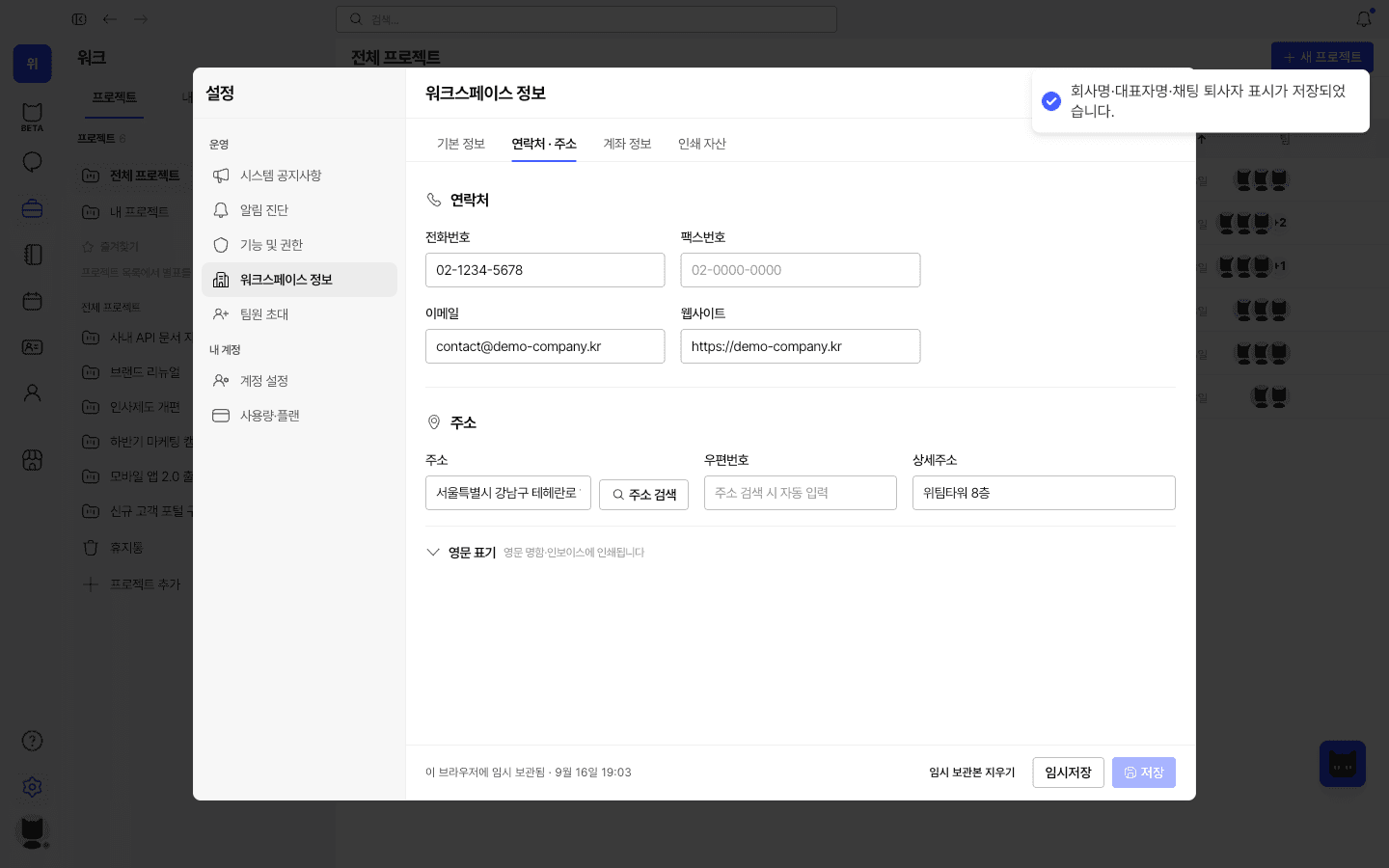Switch to the 계좌 정보 tab
The width and height of the screenshot is (1389, 868).
[627, 144]
